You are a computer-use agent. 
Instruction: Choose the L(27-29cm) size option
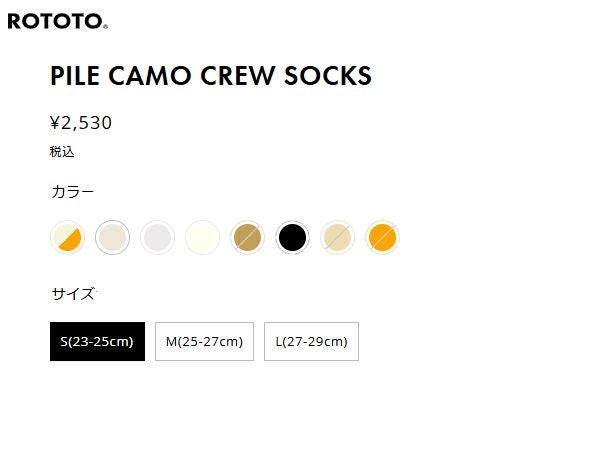click(311, 341)
